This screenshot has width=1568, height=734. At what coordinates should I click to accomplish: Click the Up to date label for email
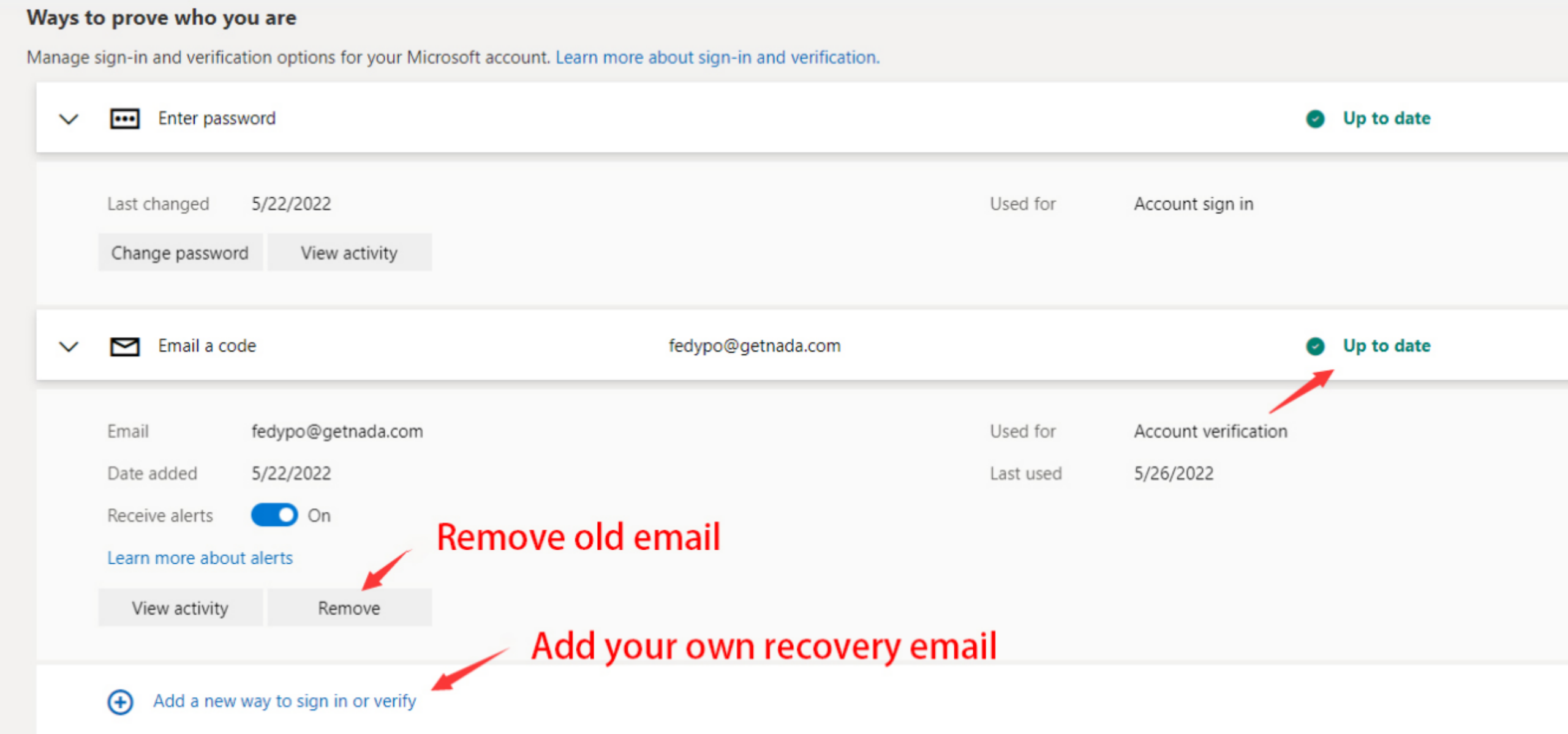(1387, 346)
